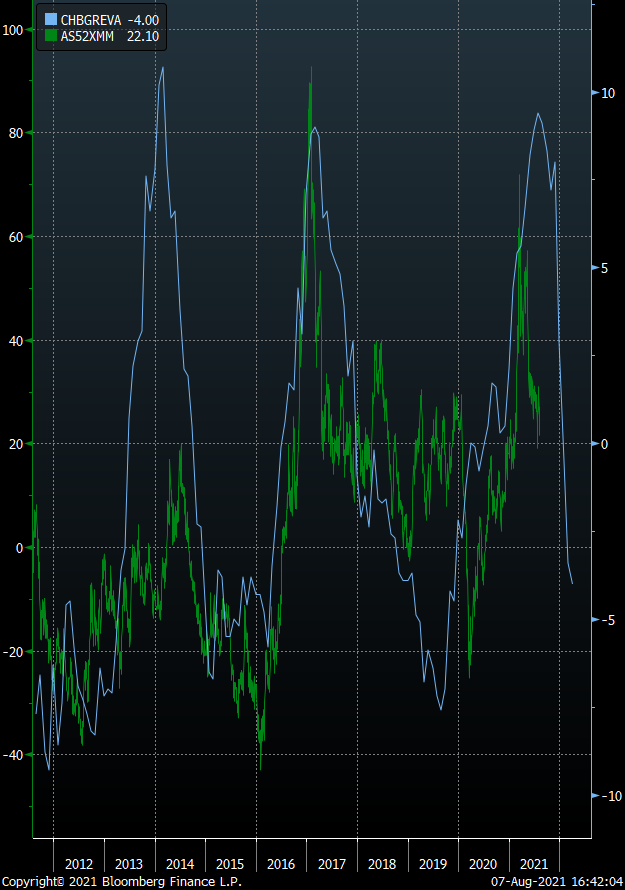
Task: Click the -5 label on right axis
Action: click(607, 620)
